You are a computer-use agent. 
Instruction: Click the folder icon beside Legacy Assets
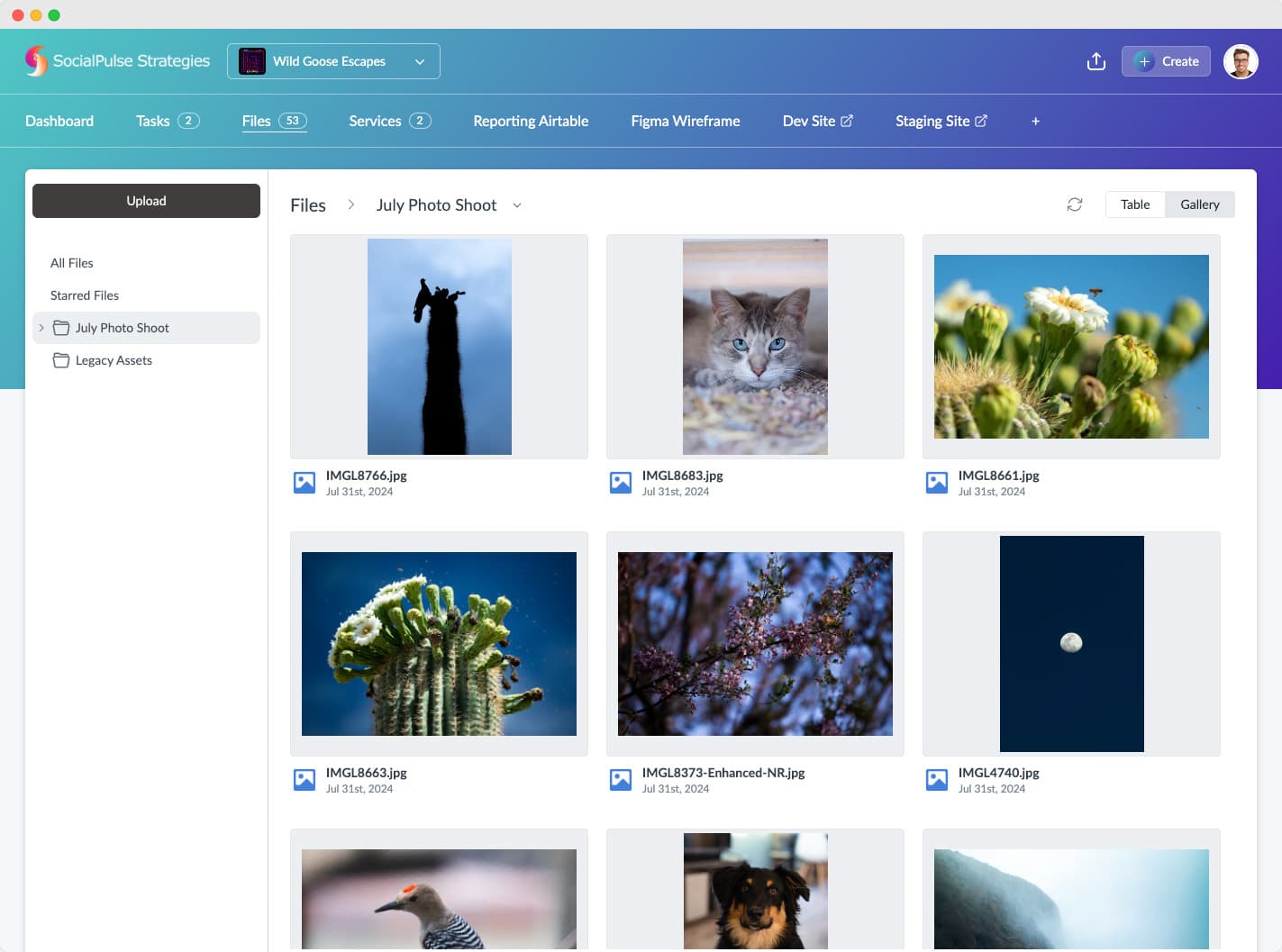[x=61, y=360]
